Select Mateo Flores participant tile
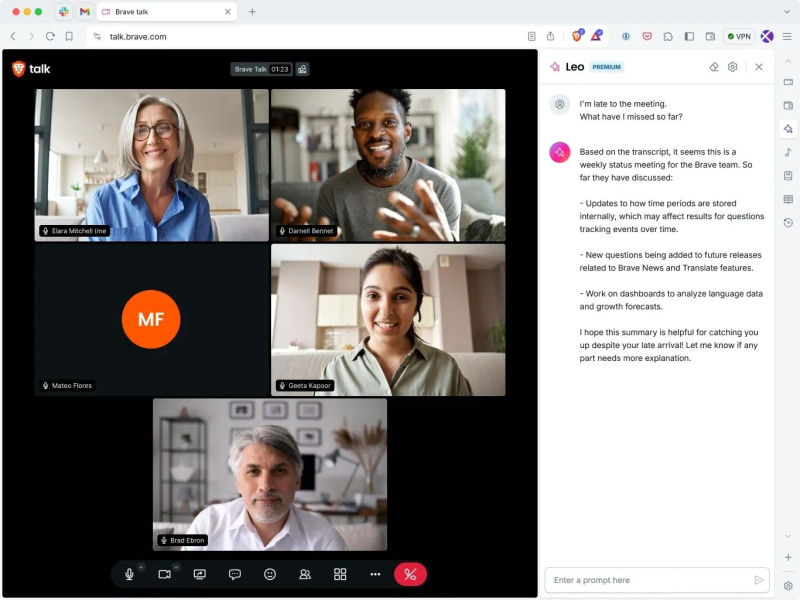800x600 pixels. (x=151, y=320)
